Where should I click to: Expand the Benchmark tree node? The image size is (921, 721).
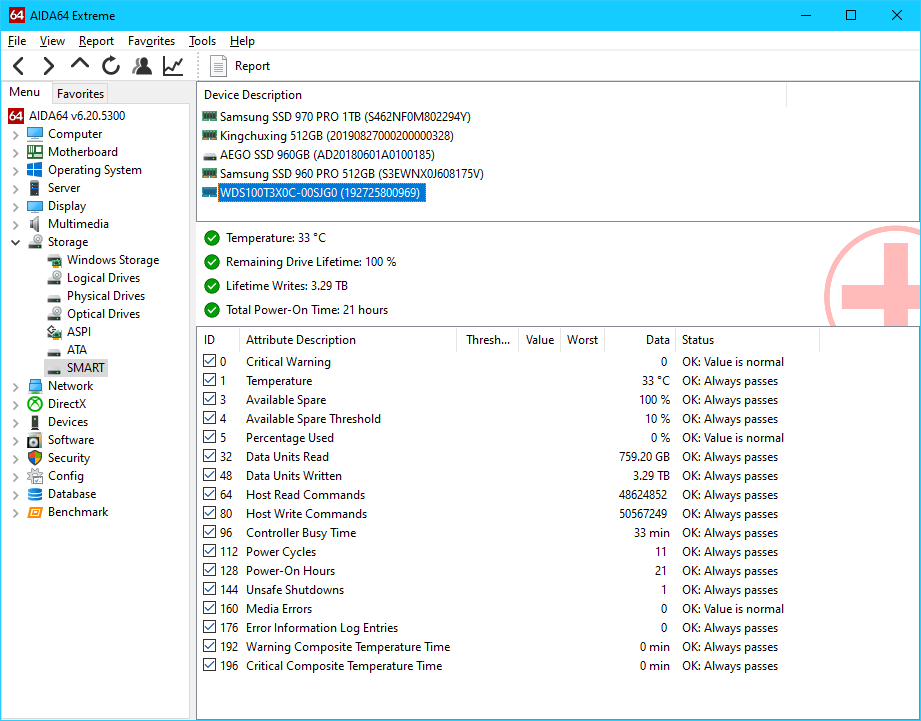[x=16, y=513]
